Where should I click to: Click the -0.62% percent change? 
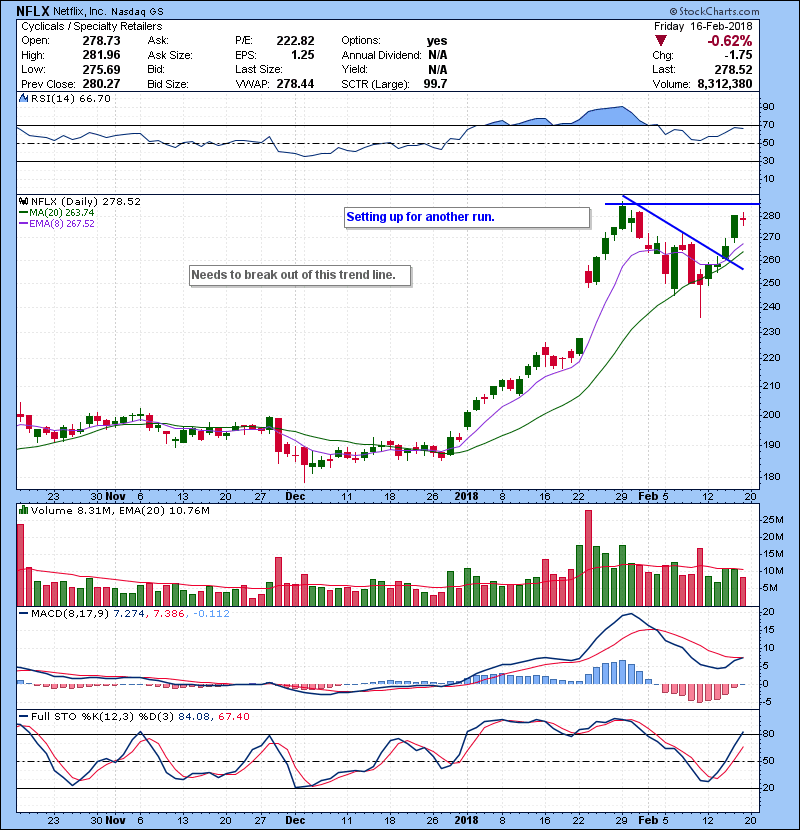[730, 41]
